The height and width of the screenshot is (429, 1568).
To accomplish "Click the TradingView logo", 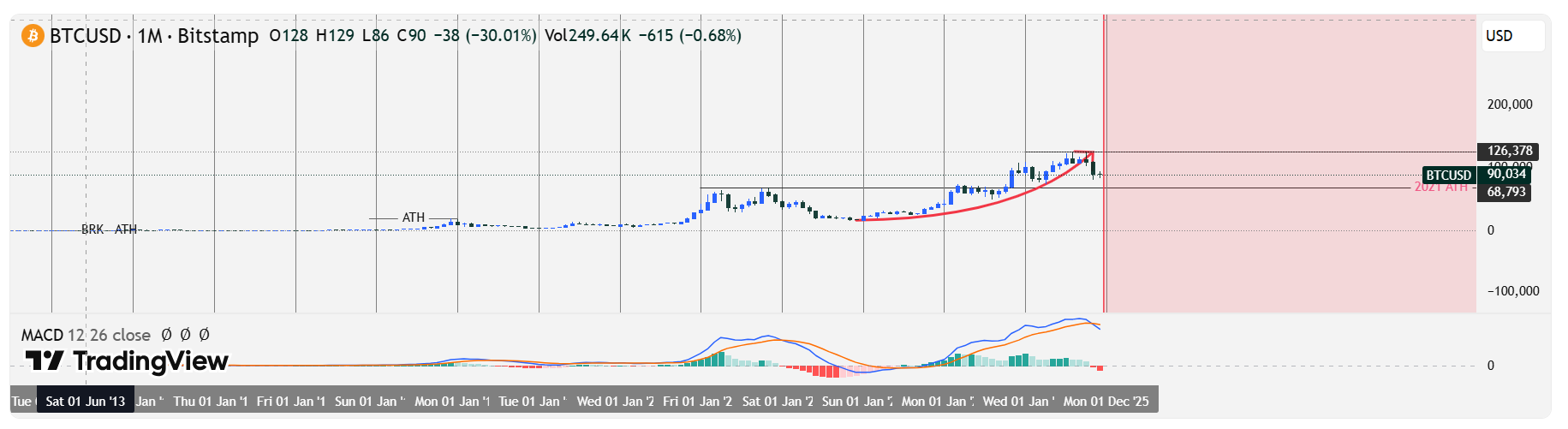I will click(x=127, y=361).
